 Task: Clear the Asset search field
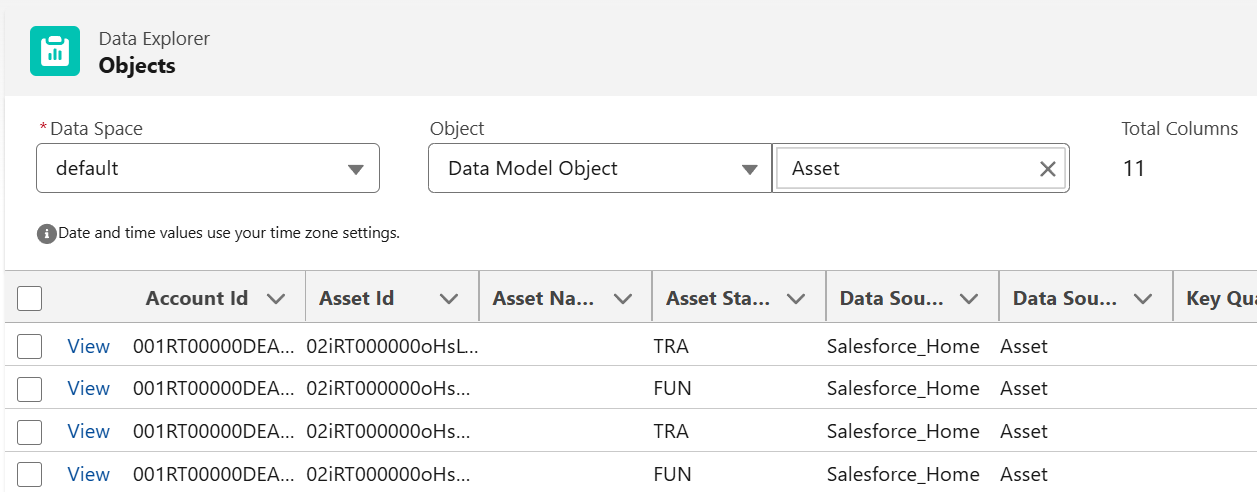coord(1047,169)
